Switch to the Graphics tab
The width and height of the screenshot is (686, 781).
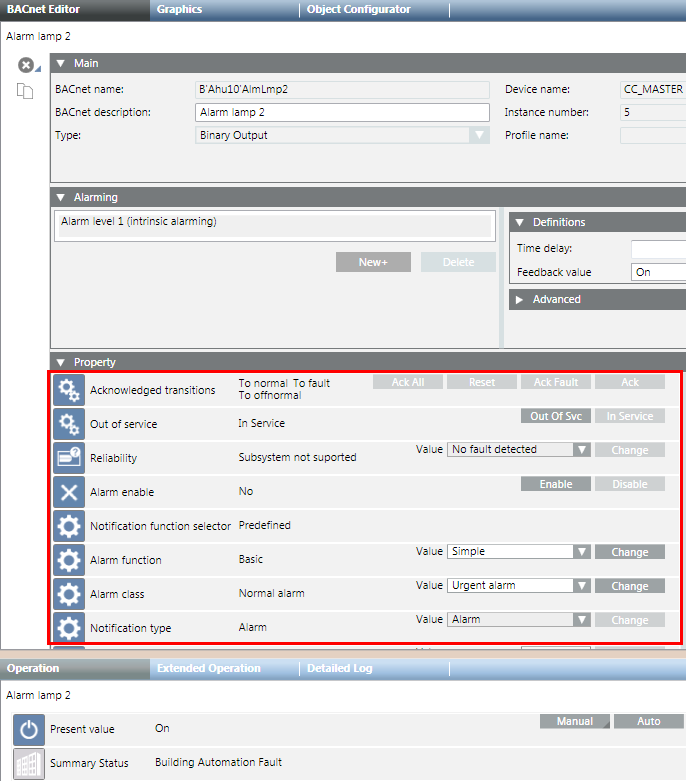(179, 9)
